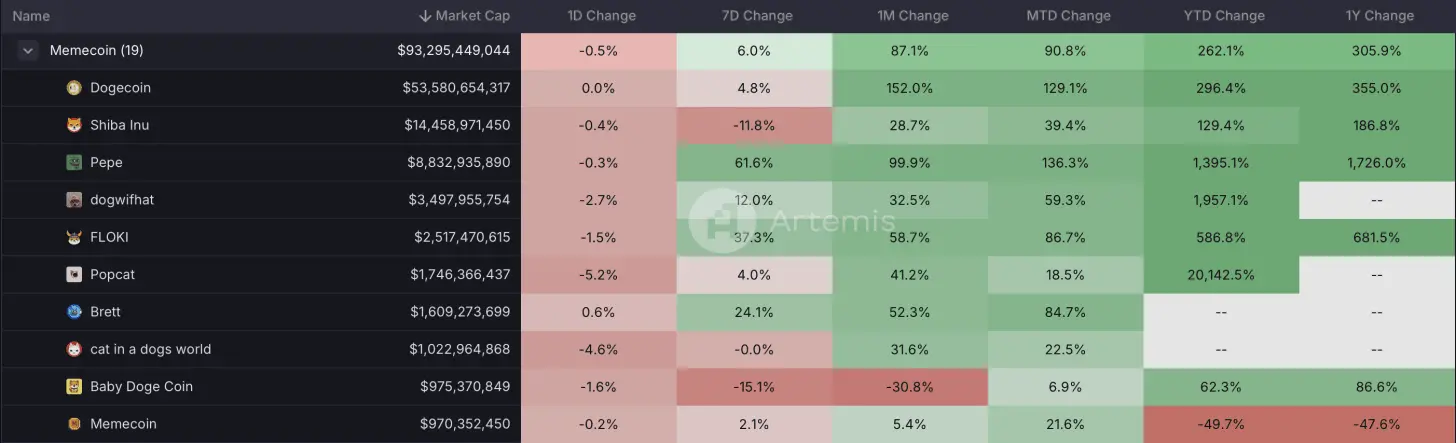Screen dimensions: 1456x443
Task: Click Pepe's 1,726.0% 1Y Change cell
Action: point(1376,162)
